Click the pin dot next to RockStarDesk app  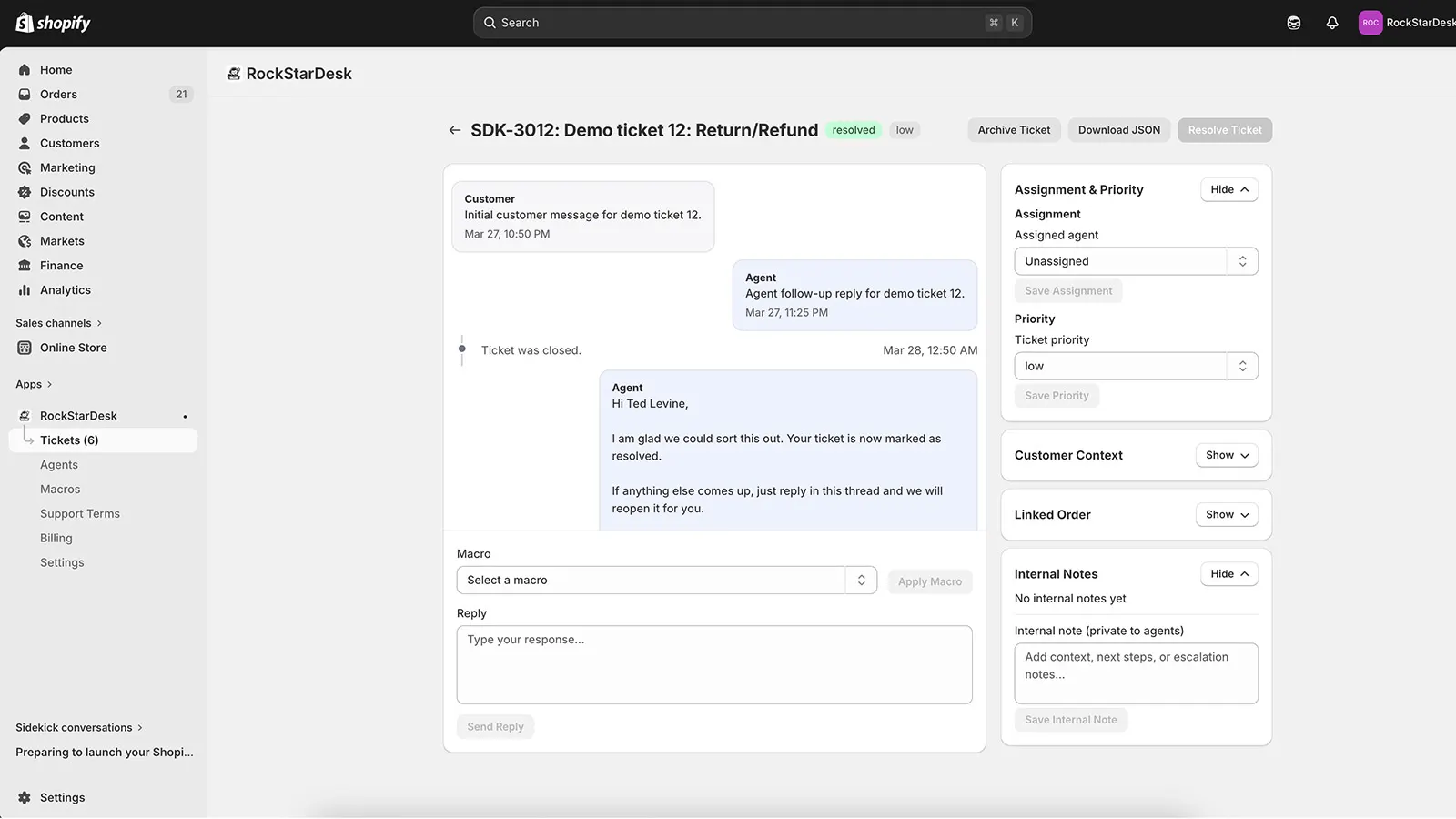pos(185,418)
